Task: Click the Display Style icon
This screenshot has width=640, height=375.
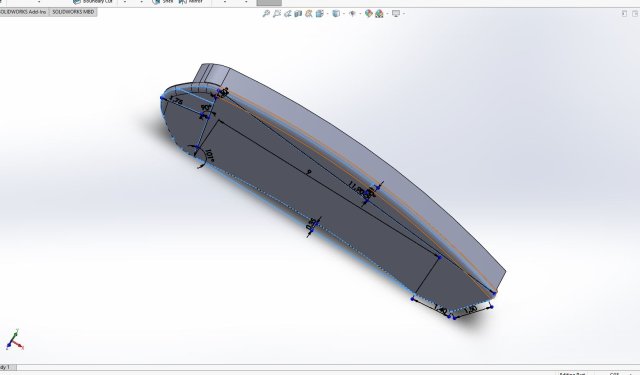Action: coord(336,13)
